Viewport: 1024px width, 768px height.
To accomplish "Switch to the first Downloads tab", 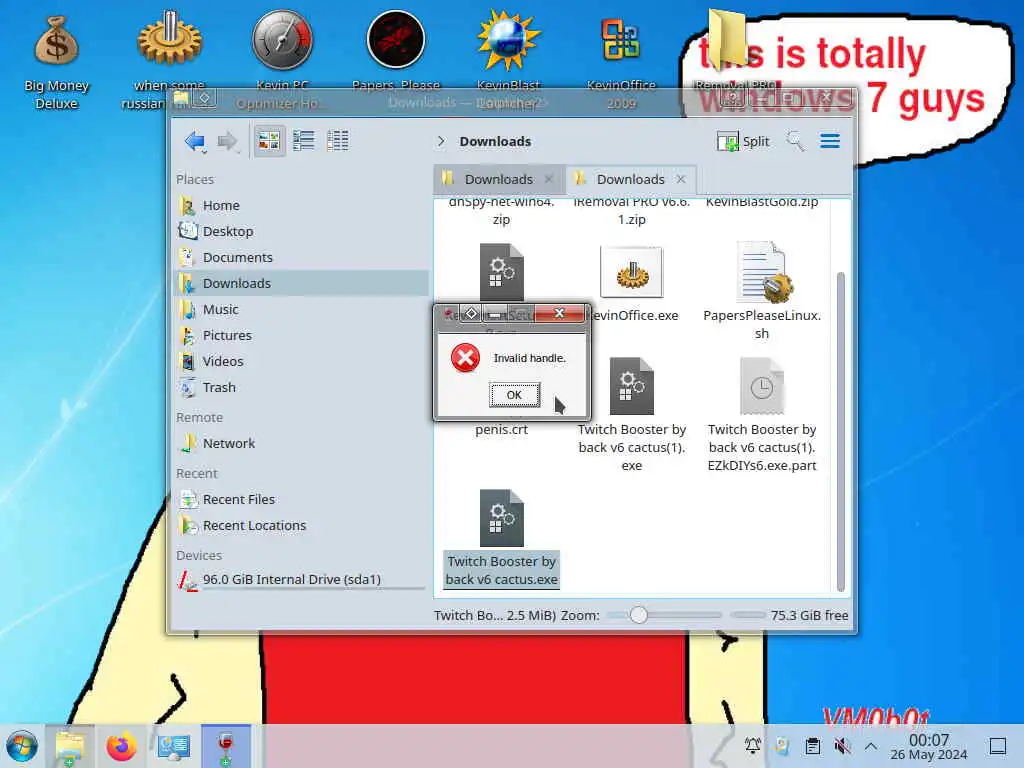I will click(x=499, y=179).
